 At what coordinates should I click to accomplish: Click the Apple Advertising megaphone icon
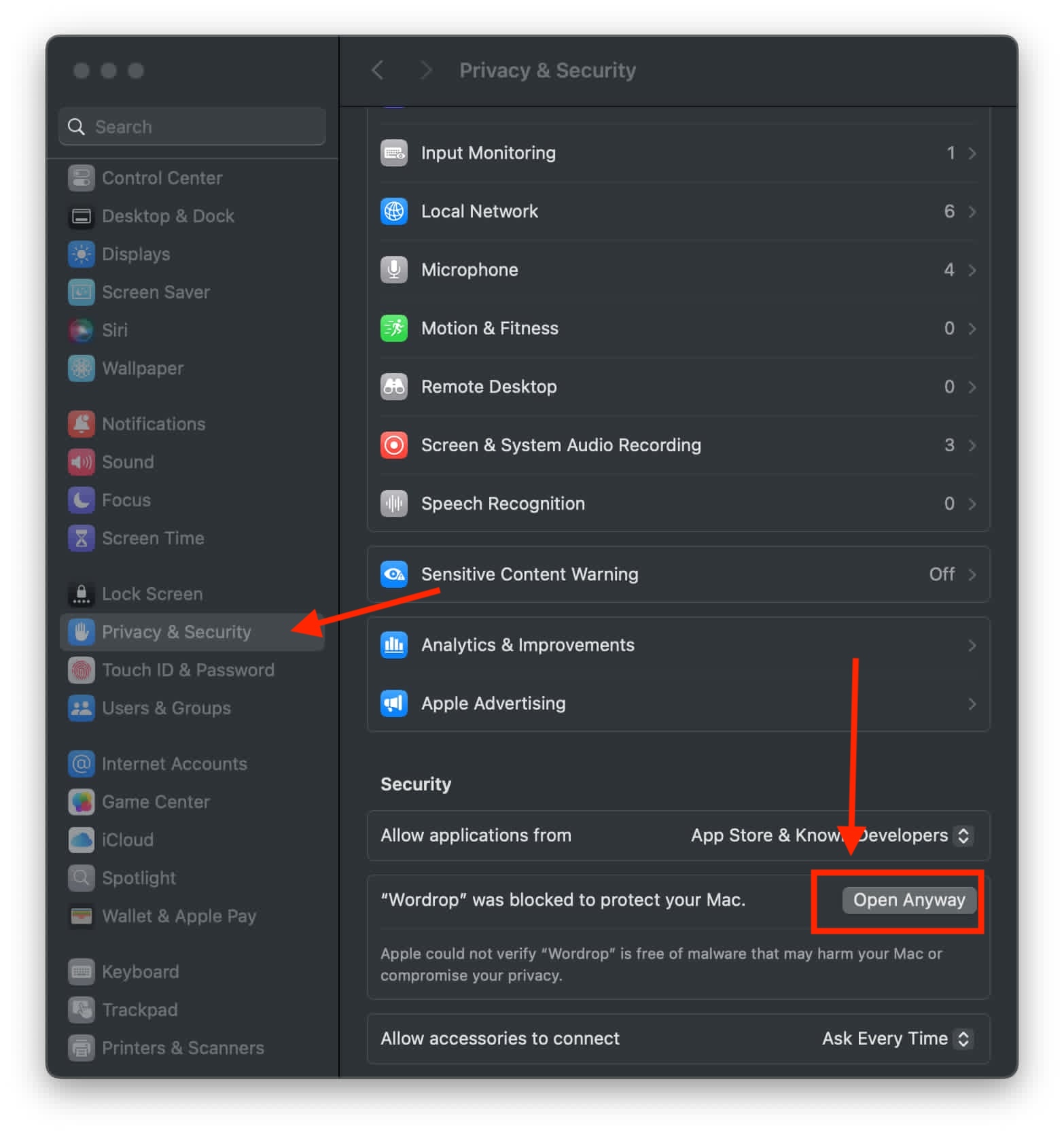394,703
